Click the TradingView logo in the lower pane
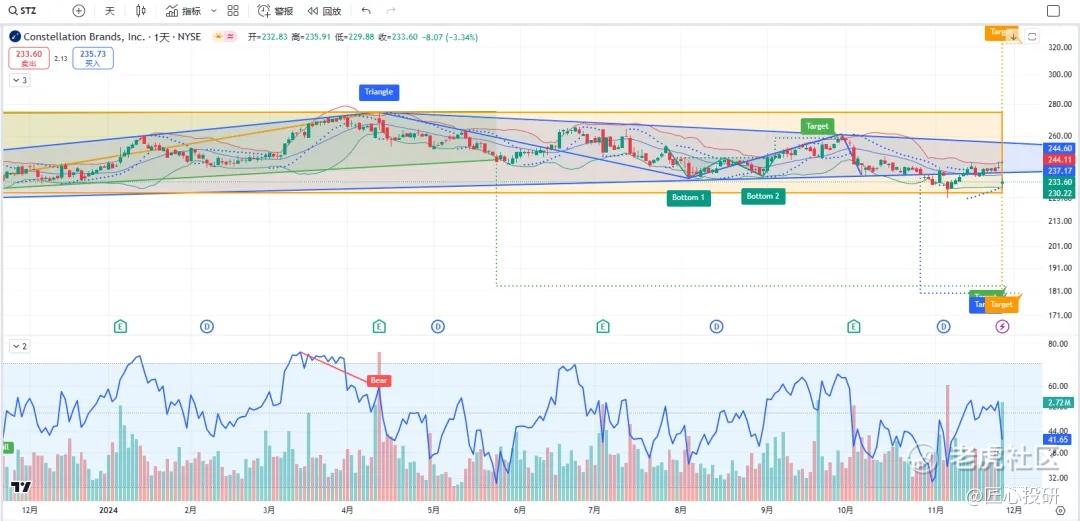 21,488
